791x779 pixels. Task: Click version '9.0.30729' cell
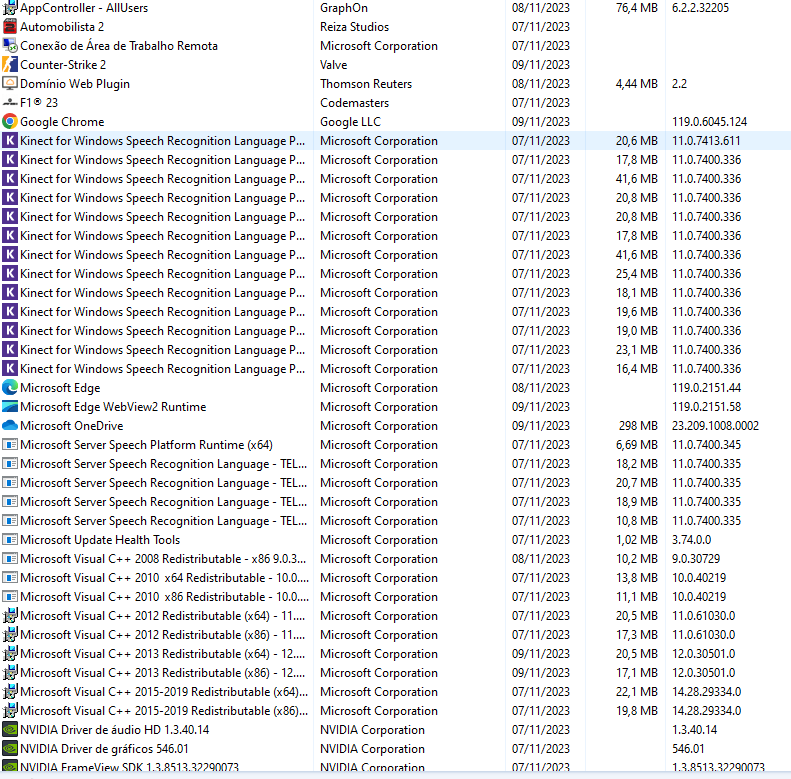pyautogui.click(x=696, y=559)
